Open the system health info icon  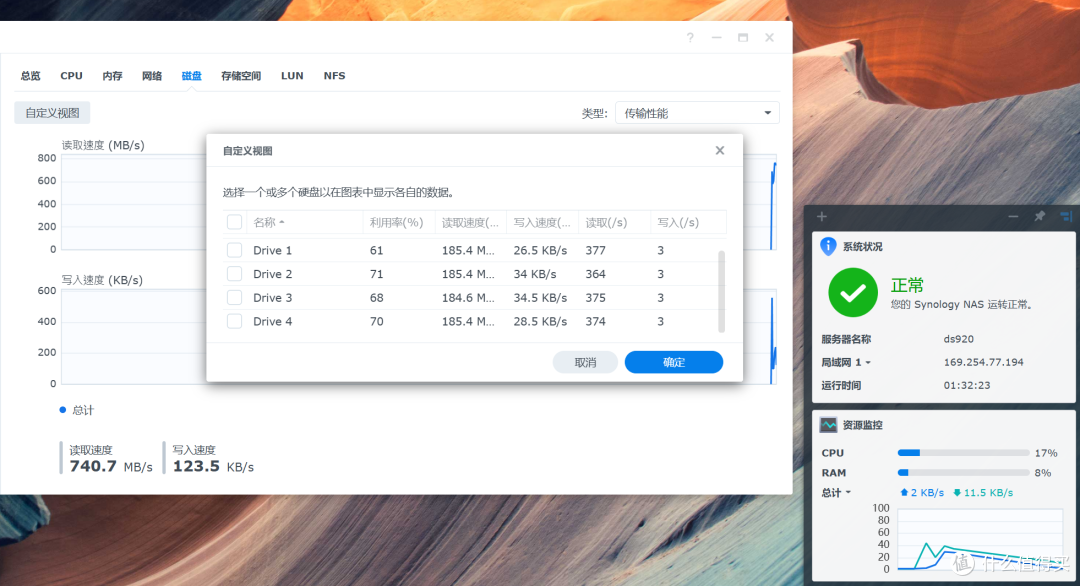[828, 245]
